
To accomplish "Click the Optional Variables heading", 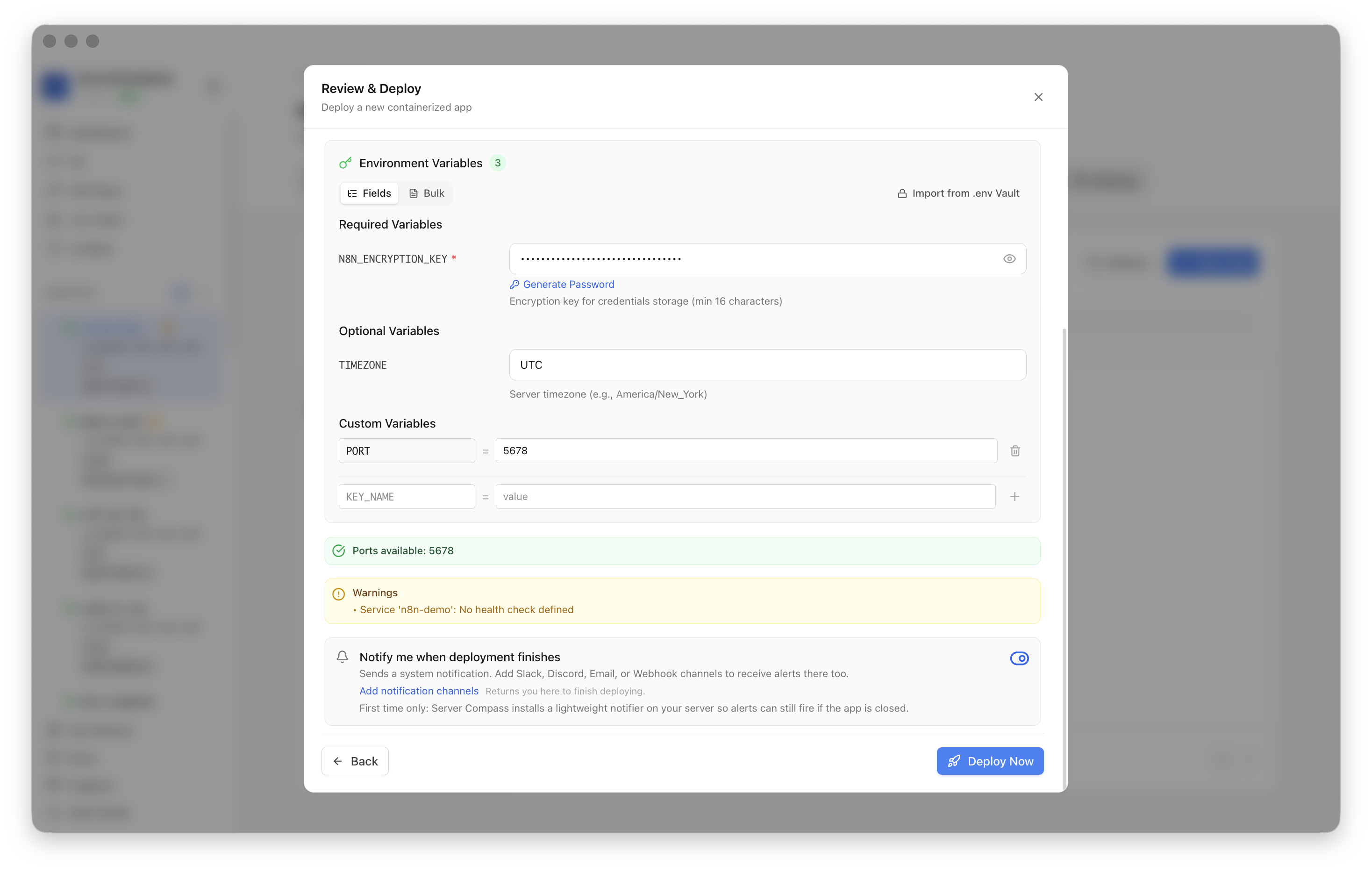I will [x=389, y=331].
